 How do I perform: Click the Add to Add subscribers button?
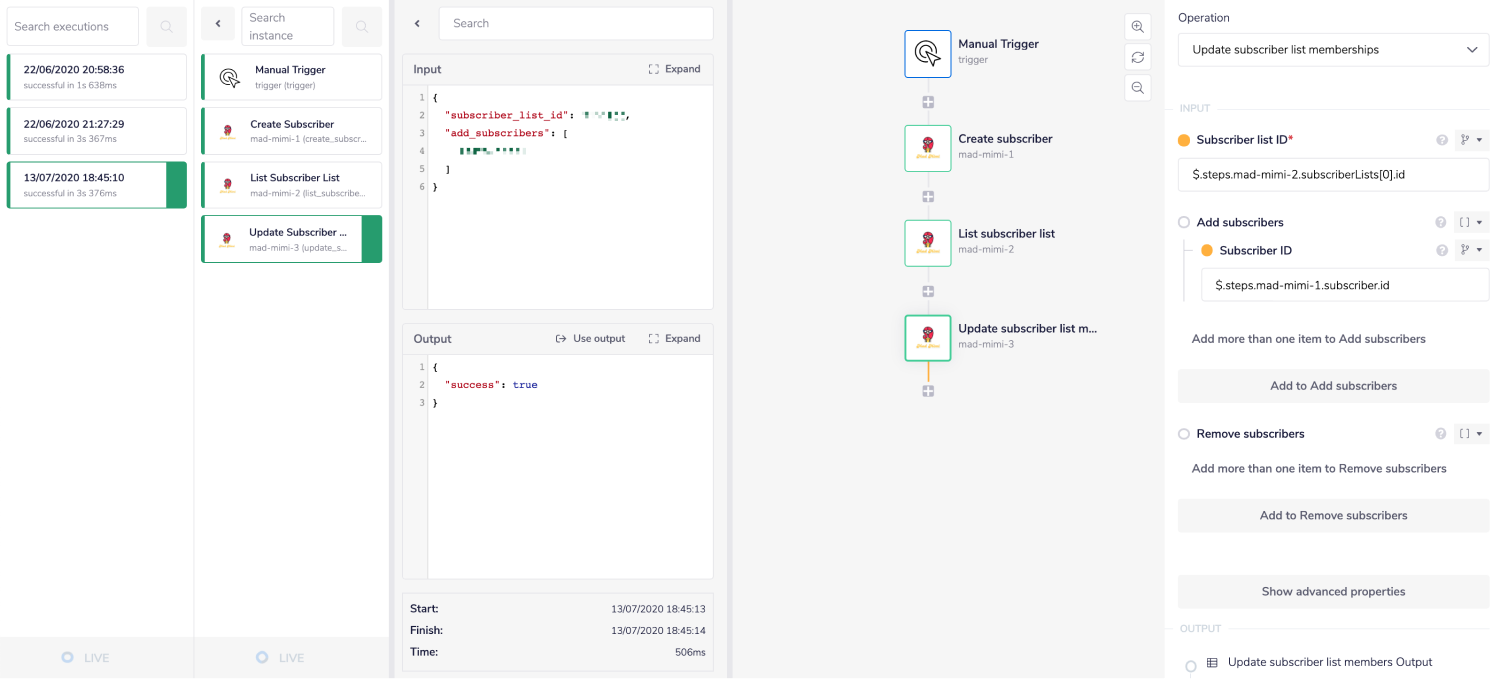(1333, 386)
